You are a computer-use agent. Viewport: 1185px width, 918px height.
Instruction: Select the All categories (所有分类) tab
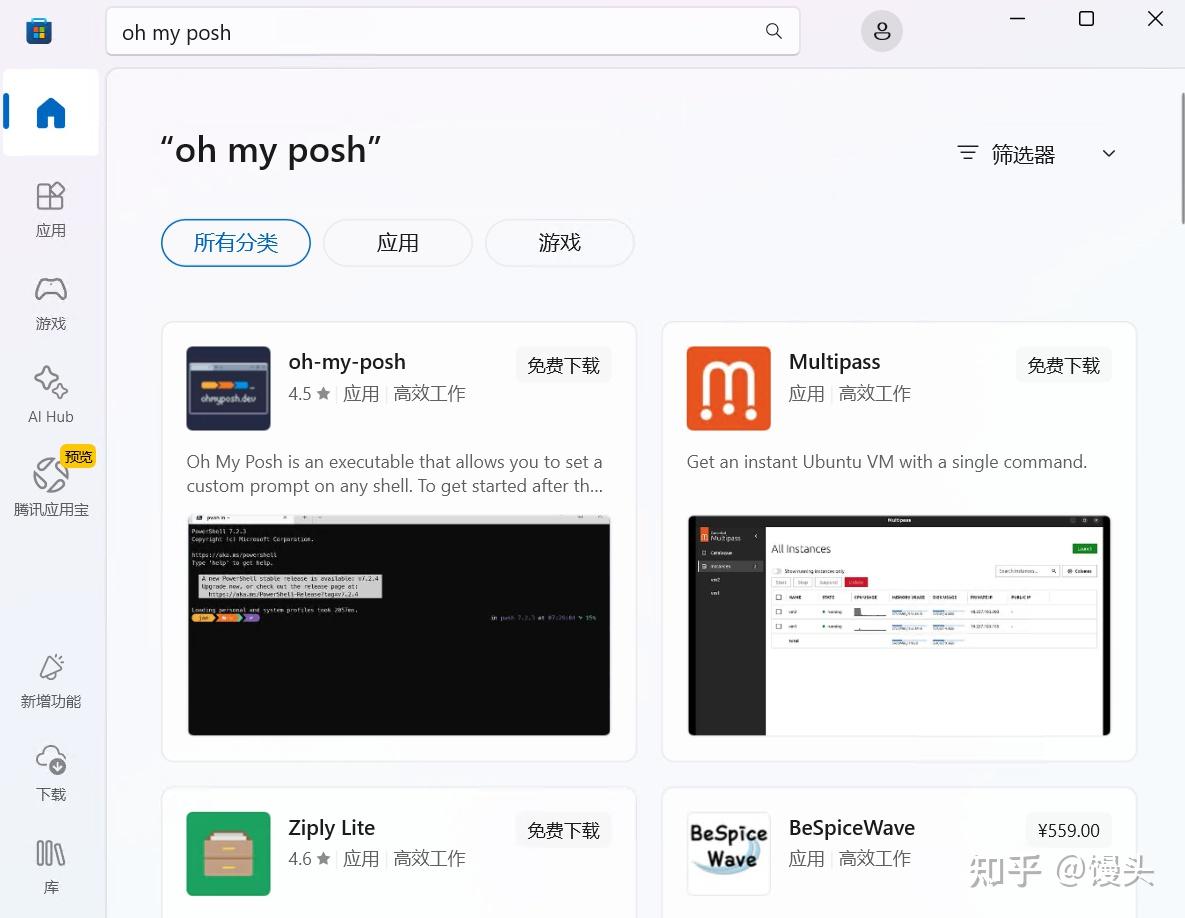236,243
